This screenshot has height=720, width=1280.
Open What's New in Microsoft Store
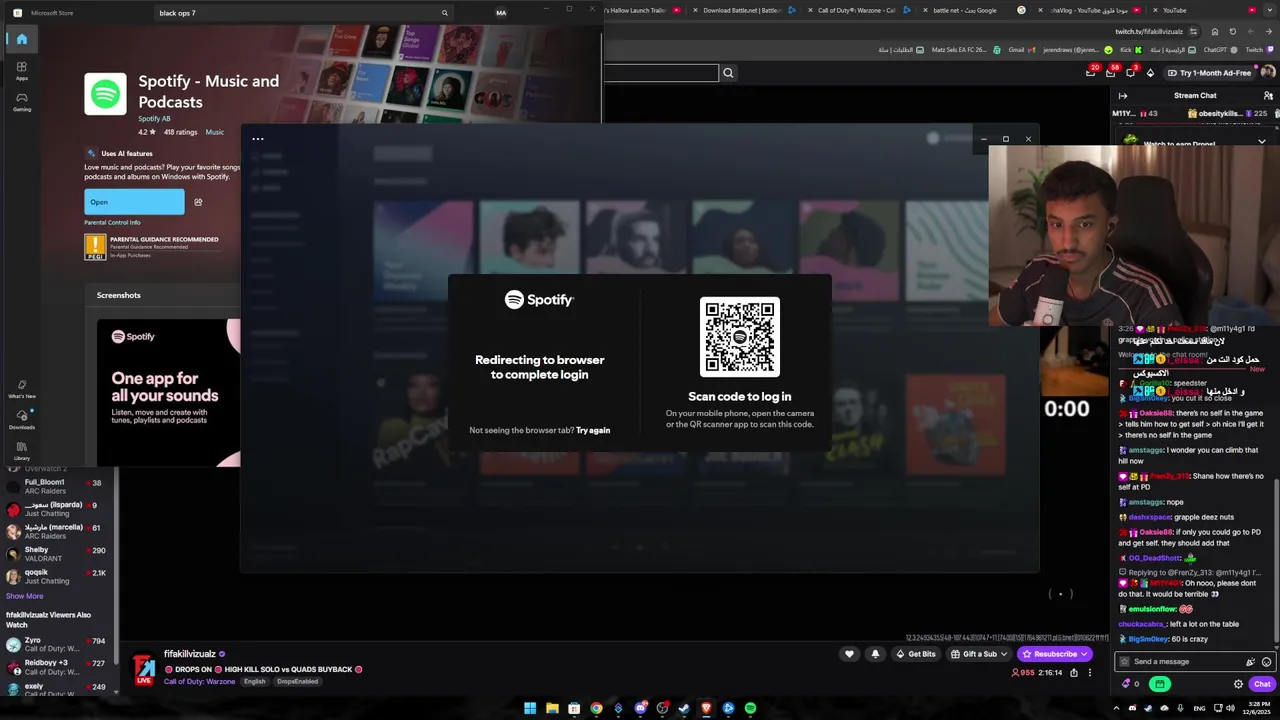click(21, 389)
